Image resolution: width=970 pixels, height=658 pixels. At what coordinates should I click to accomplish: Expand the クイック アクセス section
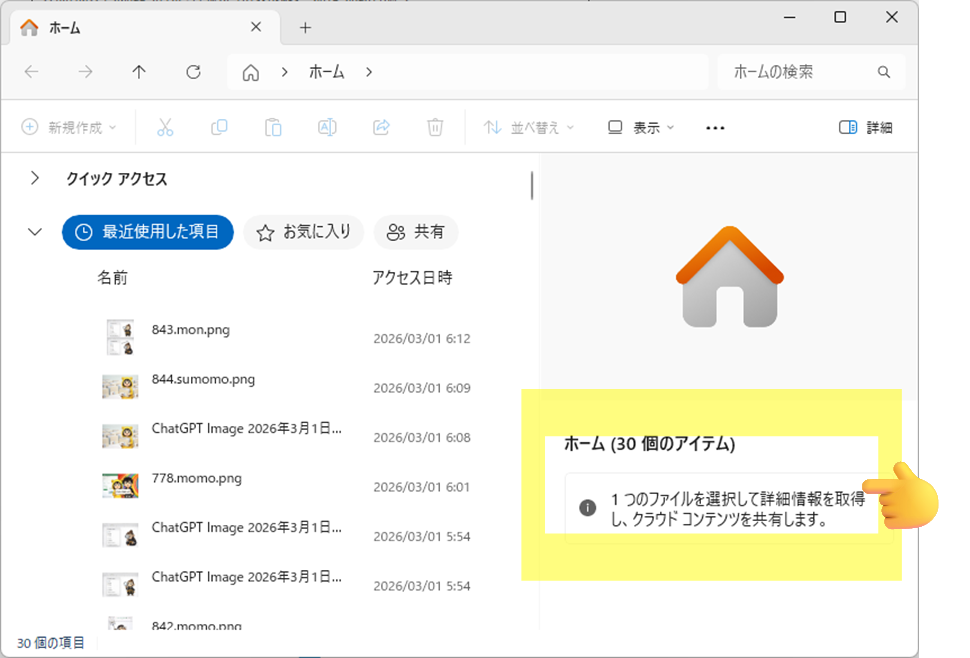click(x=35, y=178)
